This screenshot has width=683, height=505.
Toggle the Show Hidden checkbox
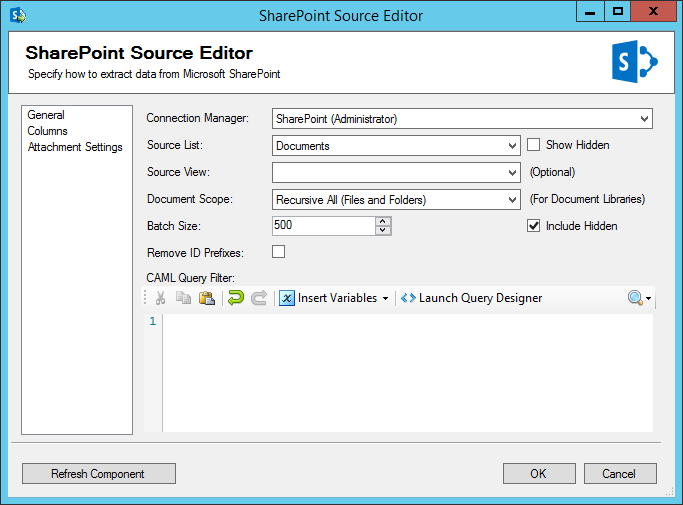[534, 145]
